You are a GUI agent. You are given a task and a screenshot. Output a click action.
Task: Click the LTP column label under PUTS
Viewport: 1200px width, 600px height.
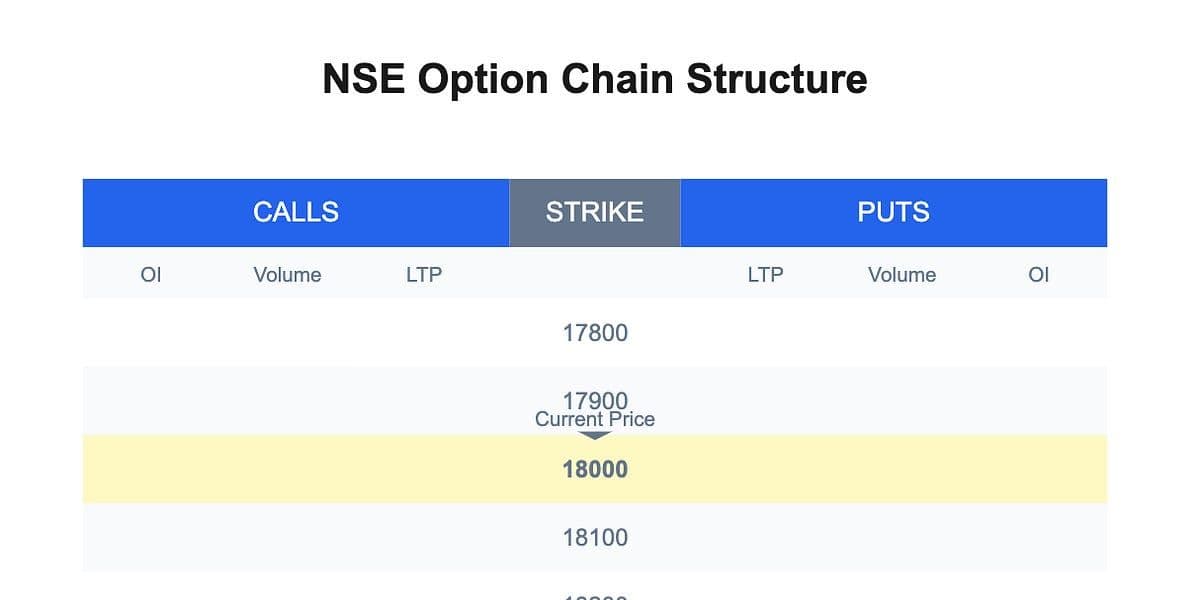pos(765,275)
